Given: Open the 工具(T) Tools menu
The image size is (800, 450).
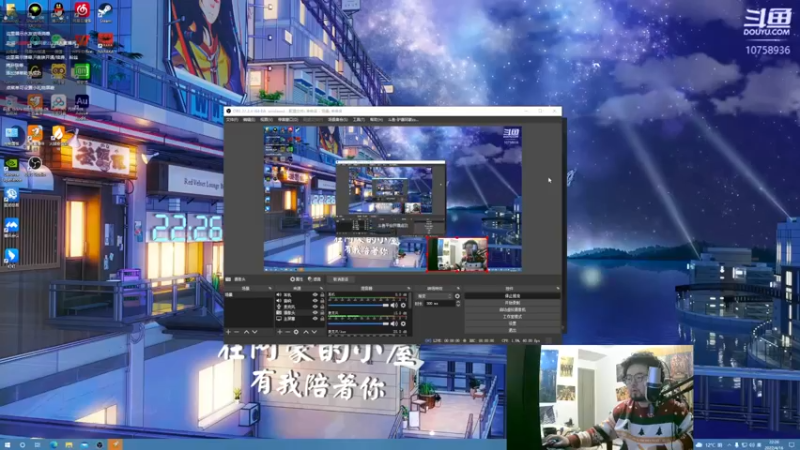Looking at the screenshot, I should pos(358,119).
